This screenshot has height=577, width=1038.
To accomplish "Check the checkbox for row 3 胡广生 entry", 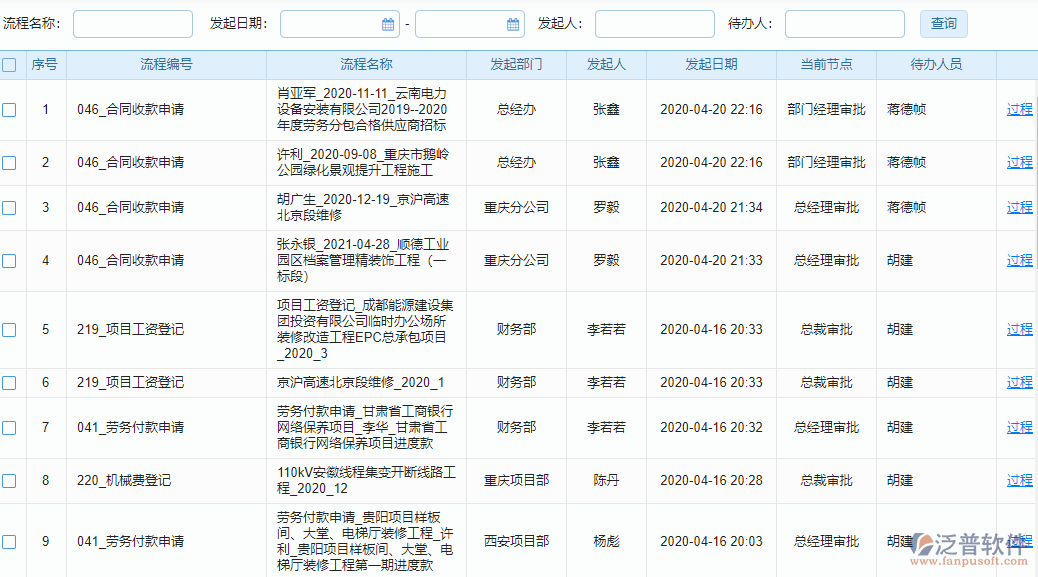I will click(x=10, y=207).
